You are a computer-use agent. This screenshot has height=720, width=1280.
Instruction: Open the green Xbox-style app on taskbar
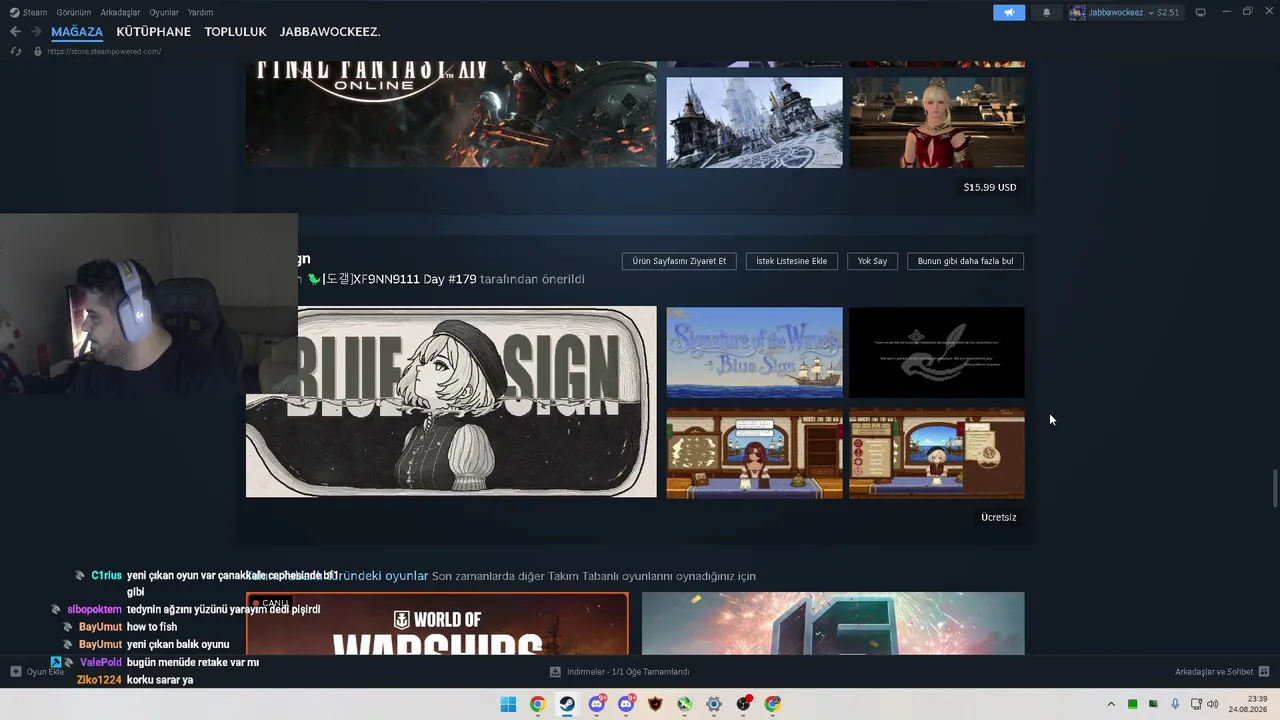pyautogui.click(x=684, y=704)
